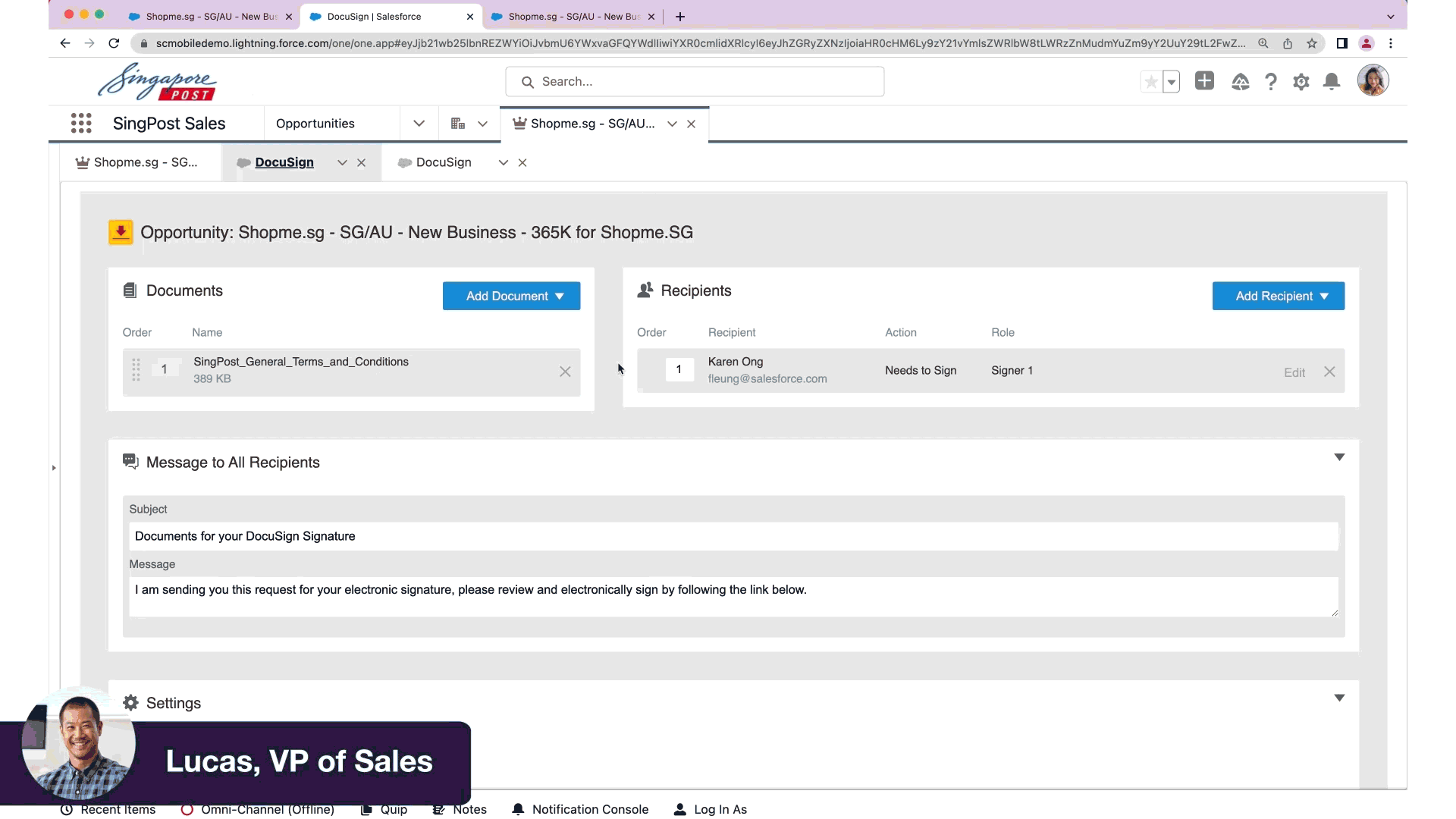1456x819 pixels.
Task: Open Quip in the utility bar
Action: coord(384,810)
